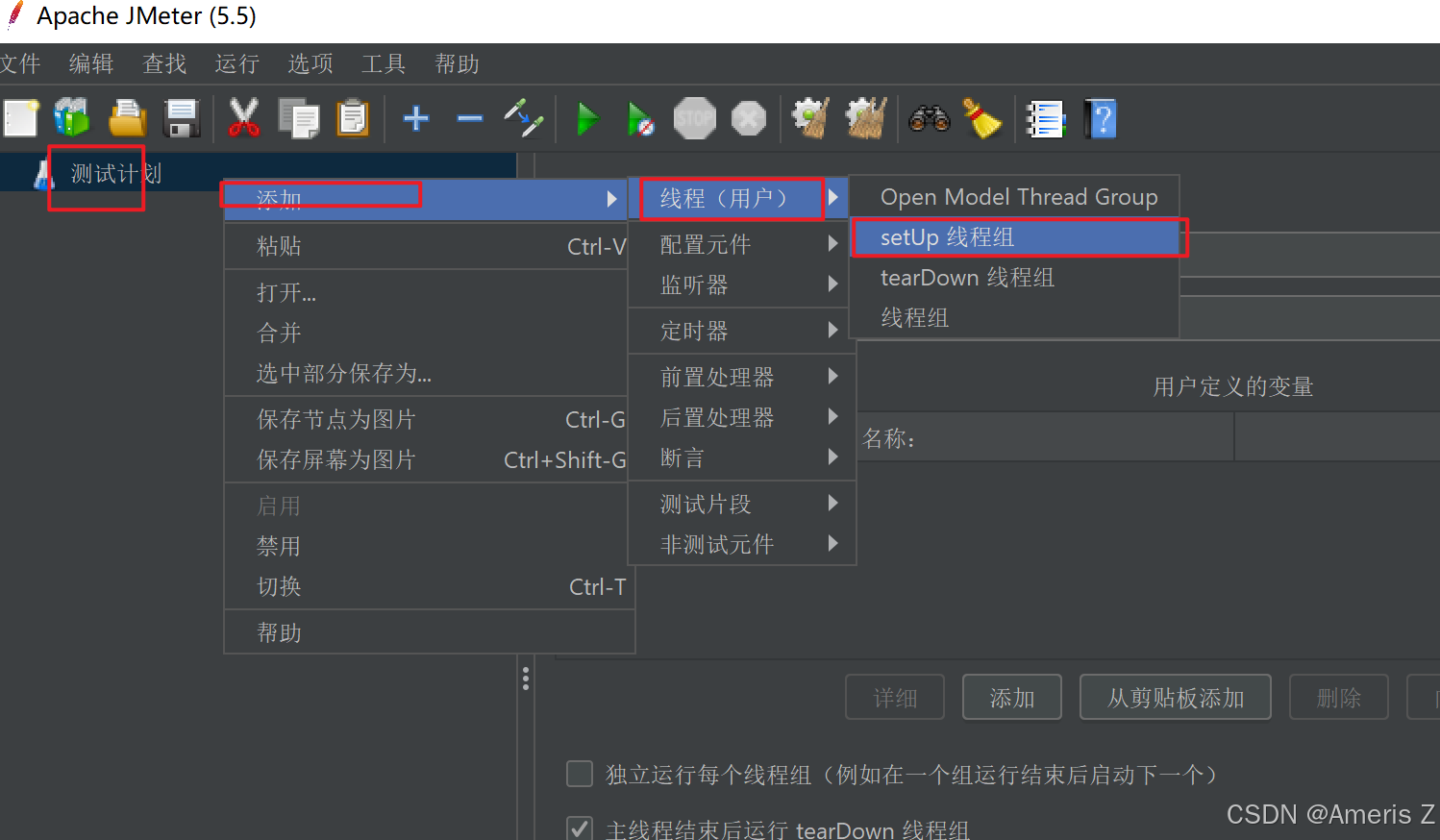The width and height of the screenshot is (1440, 840).
Task: Open the 编辑 menu
Action: point(91,63)
